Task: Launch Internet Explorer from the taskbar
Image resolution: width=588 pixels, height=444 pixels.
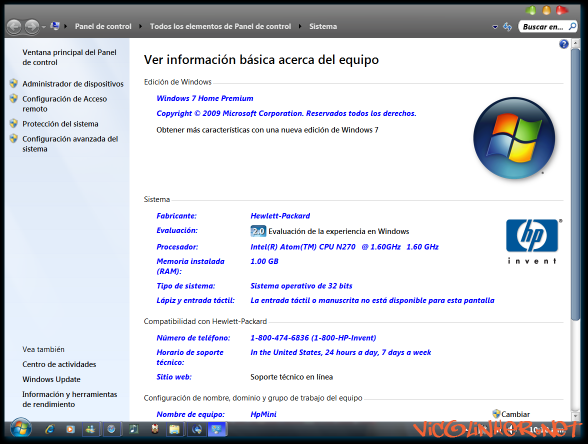Action: (50, 429)
